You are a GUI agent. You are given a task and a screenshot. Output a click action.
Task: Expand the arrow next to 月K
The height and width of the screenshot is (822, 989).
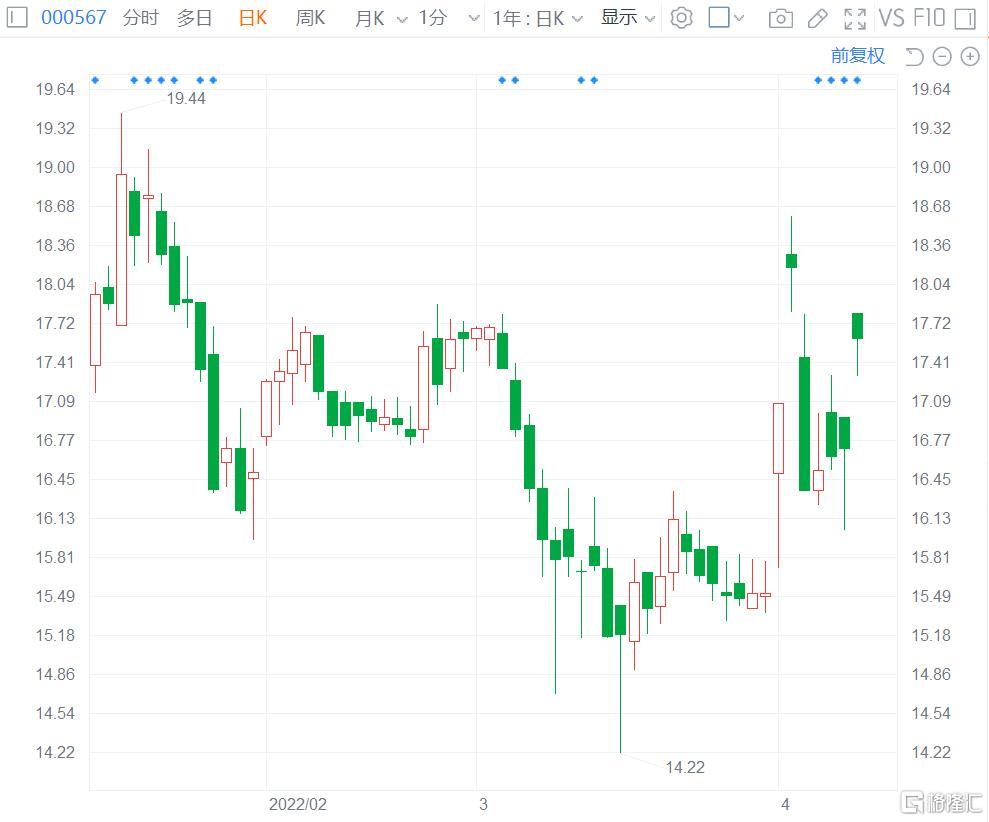402,20
